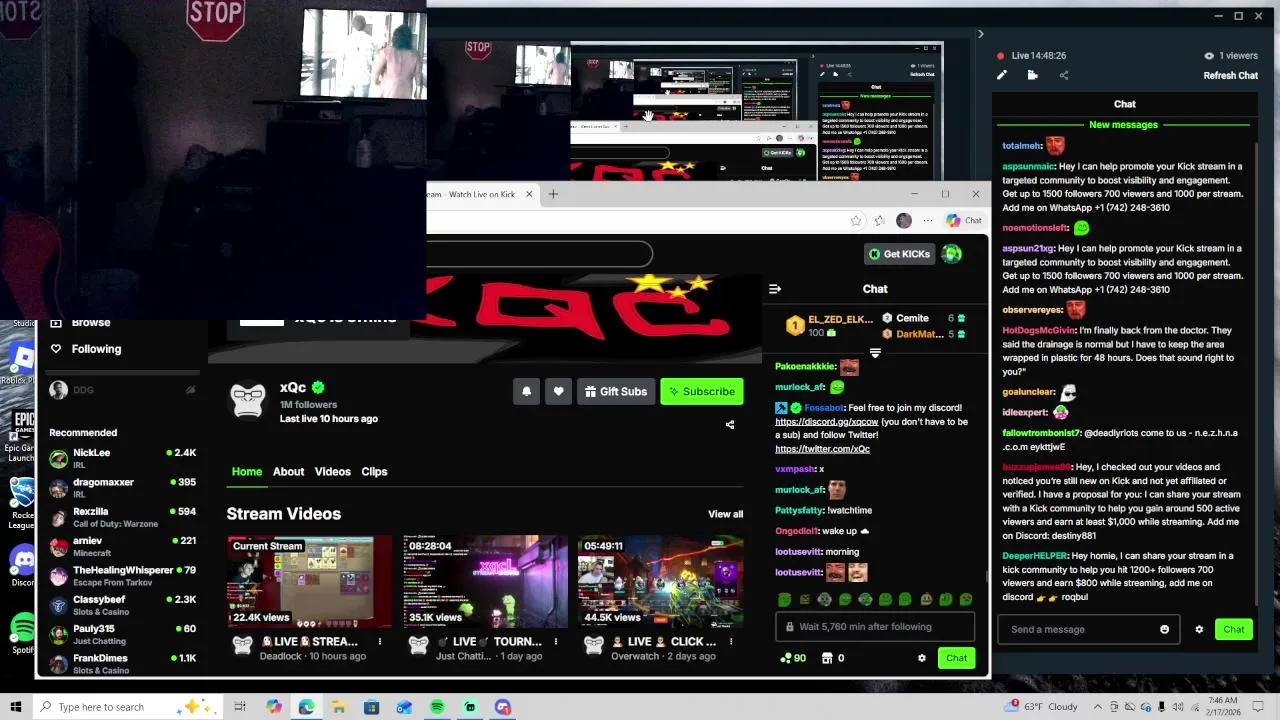Click the Following heart icon in sidebar
Image resolution: width=1280 pixels, height=720 pixels.
click(56, 349)
